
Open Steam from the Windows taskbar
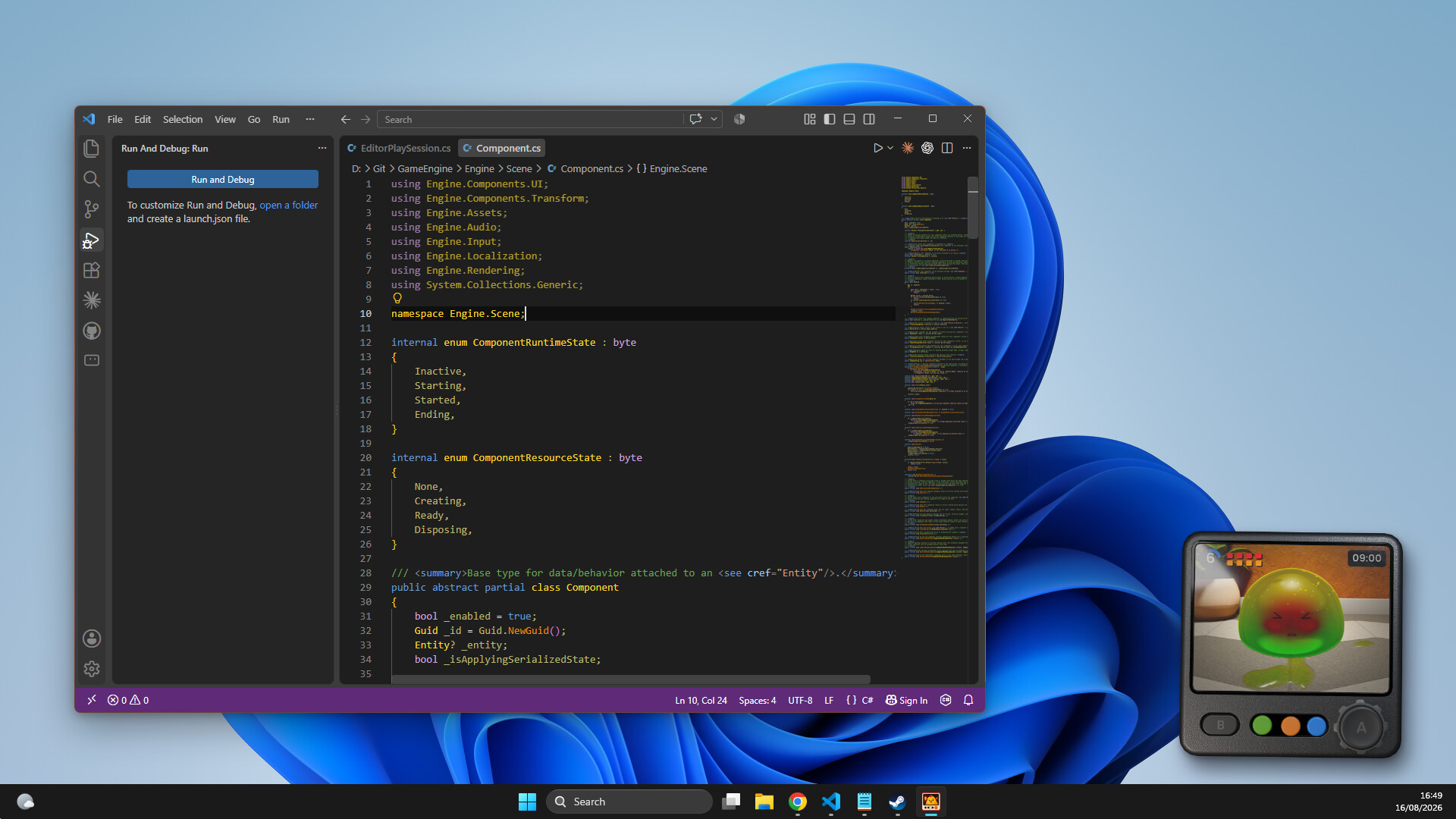click(897, 802)
